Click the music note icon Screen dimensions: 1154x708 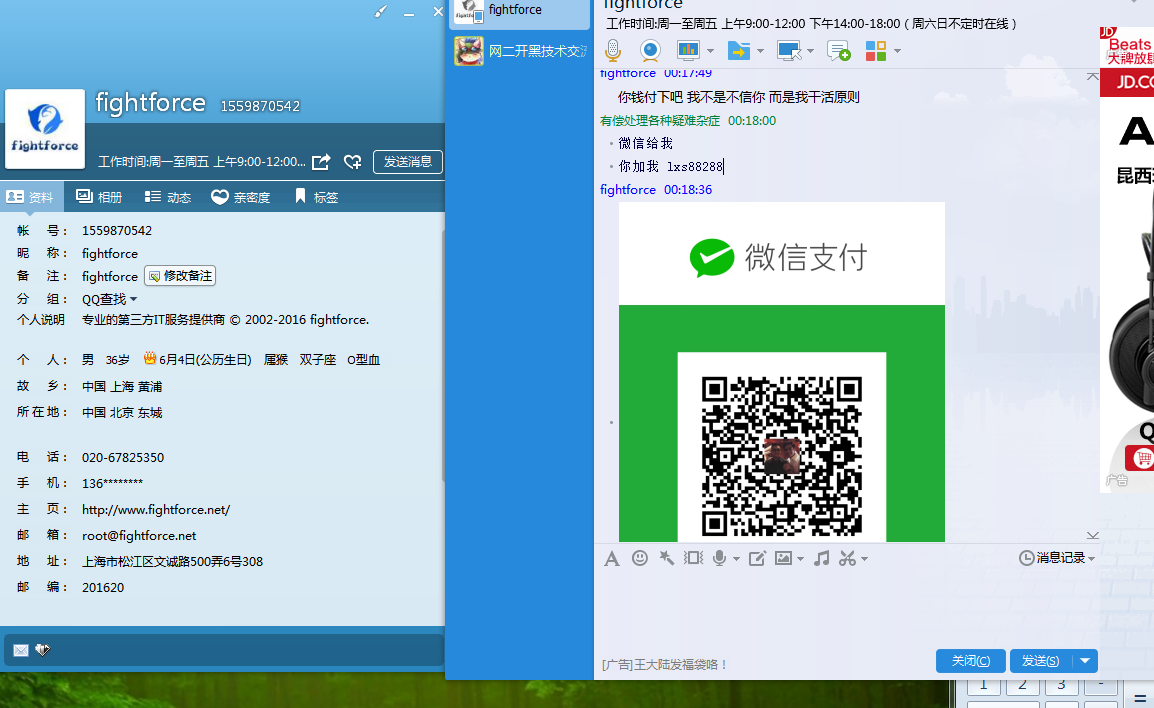tap(822, 559)
